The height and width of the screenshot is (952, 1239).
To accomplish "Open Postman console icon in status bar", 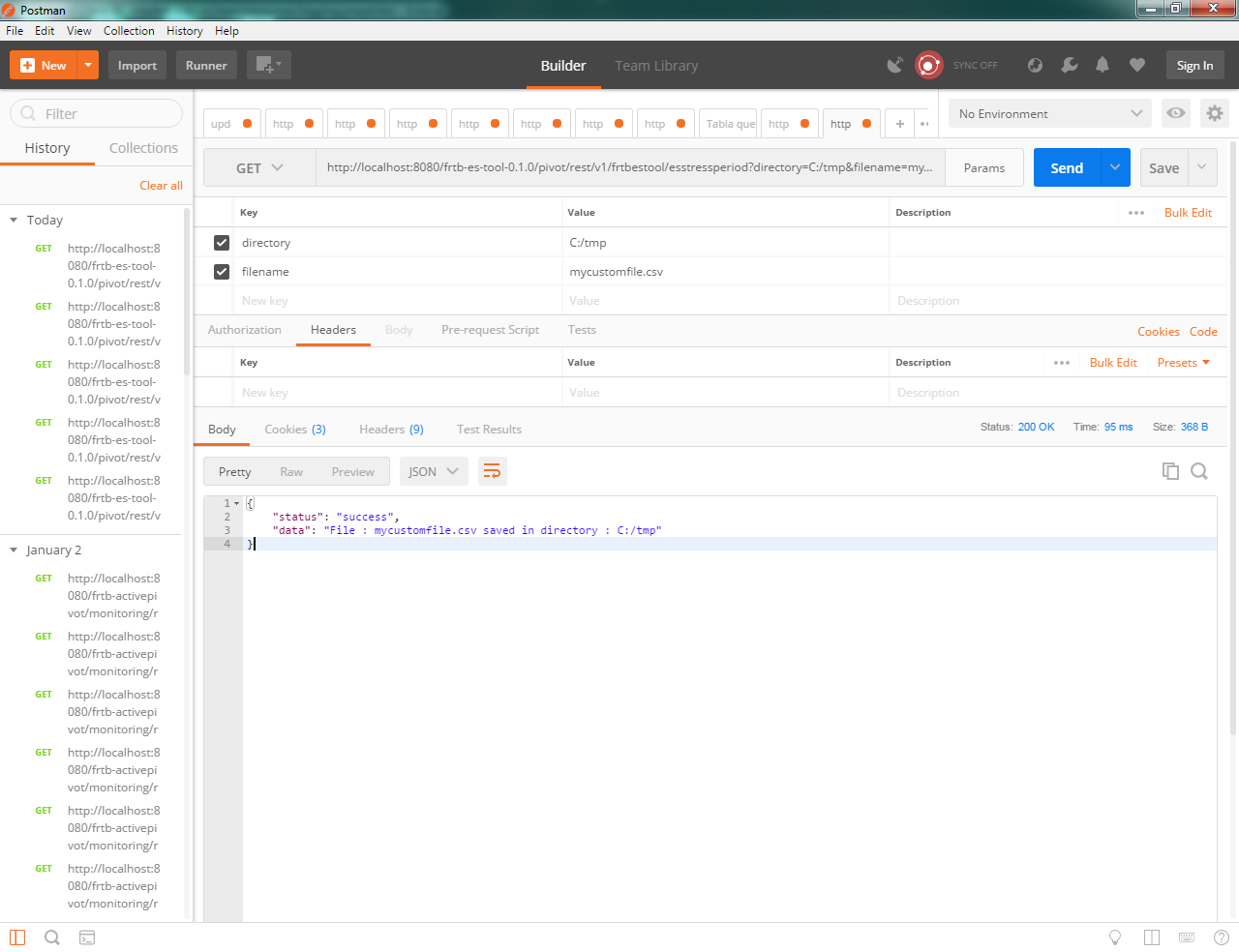I will point(87,937).
